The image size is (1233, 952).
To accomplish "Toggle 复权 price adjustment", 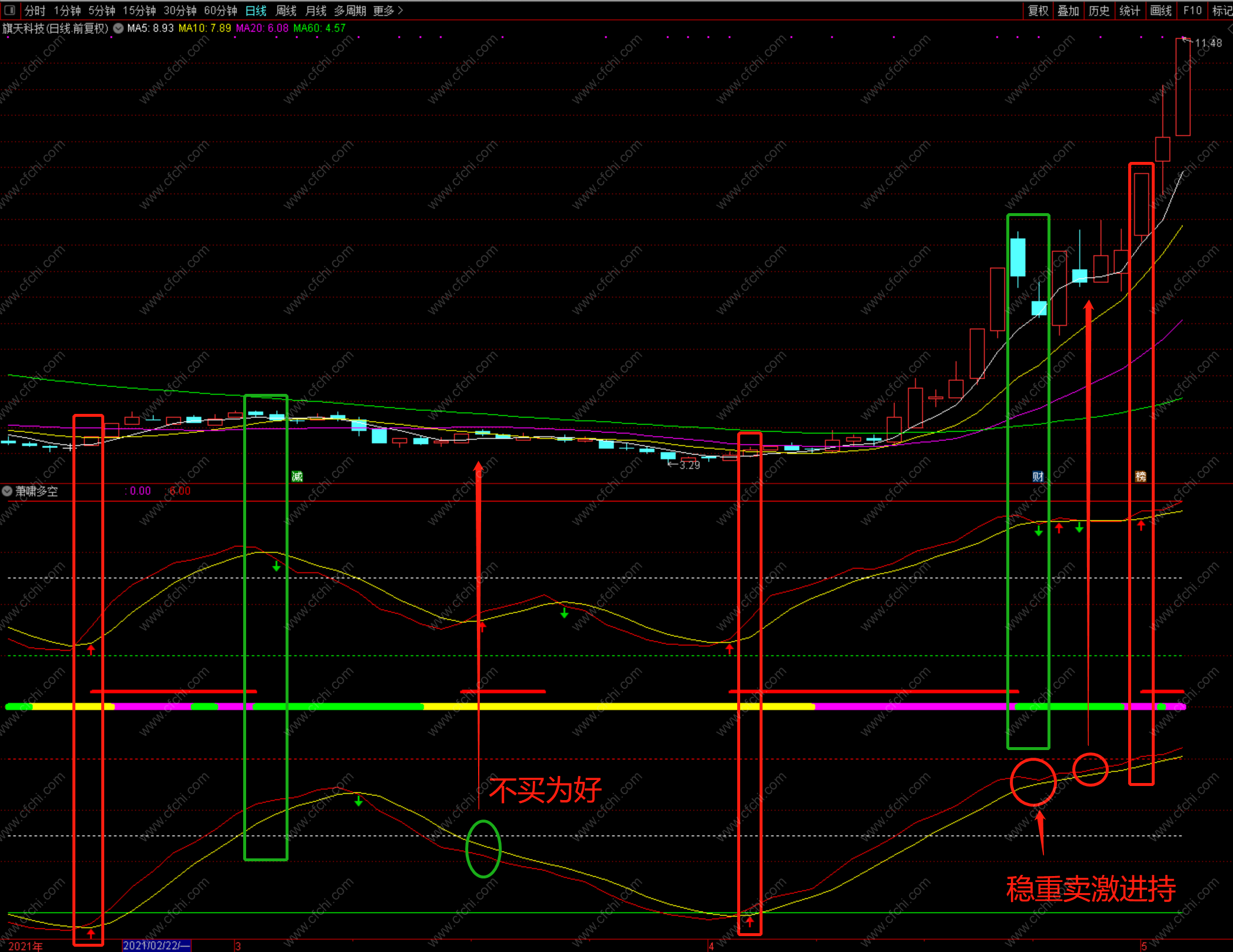I will (1038, 11).
